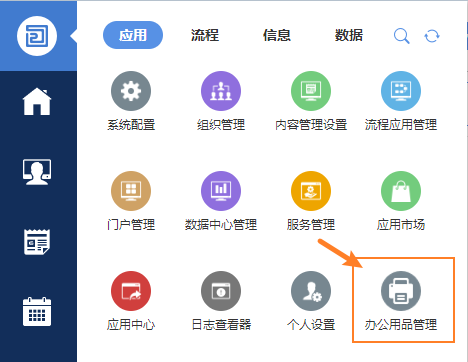The width and height of the screenshot is (468, 362).
Task: Click the 应用中心 label
Action: (131, 325)
